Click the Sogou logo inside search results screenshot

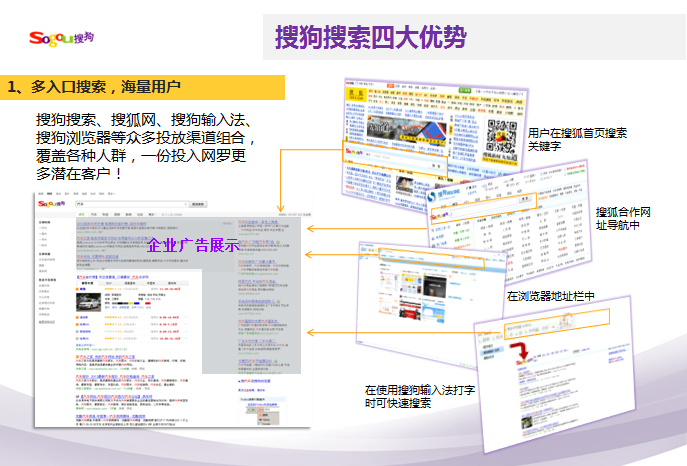52,204
